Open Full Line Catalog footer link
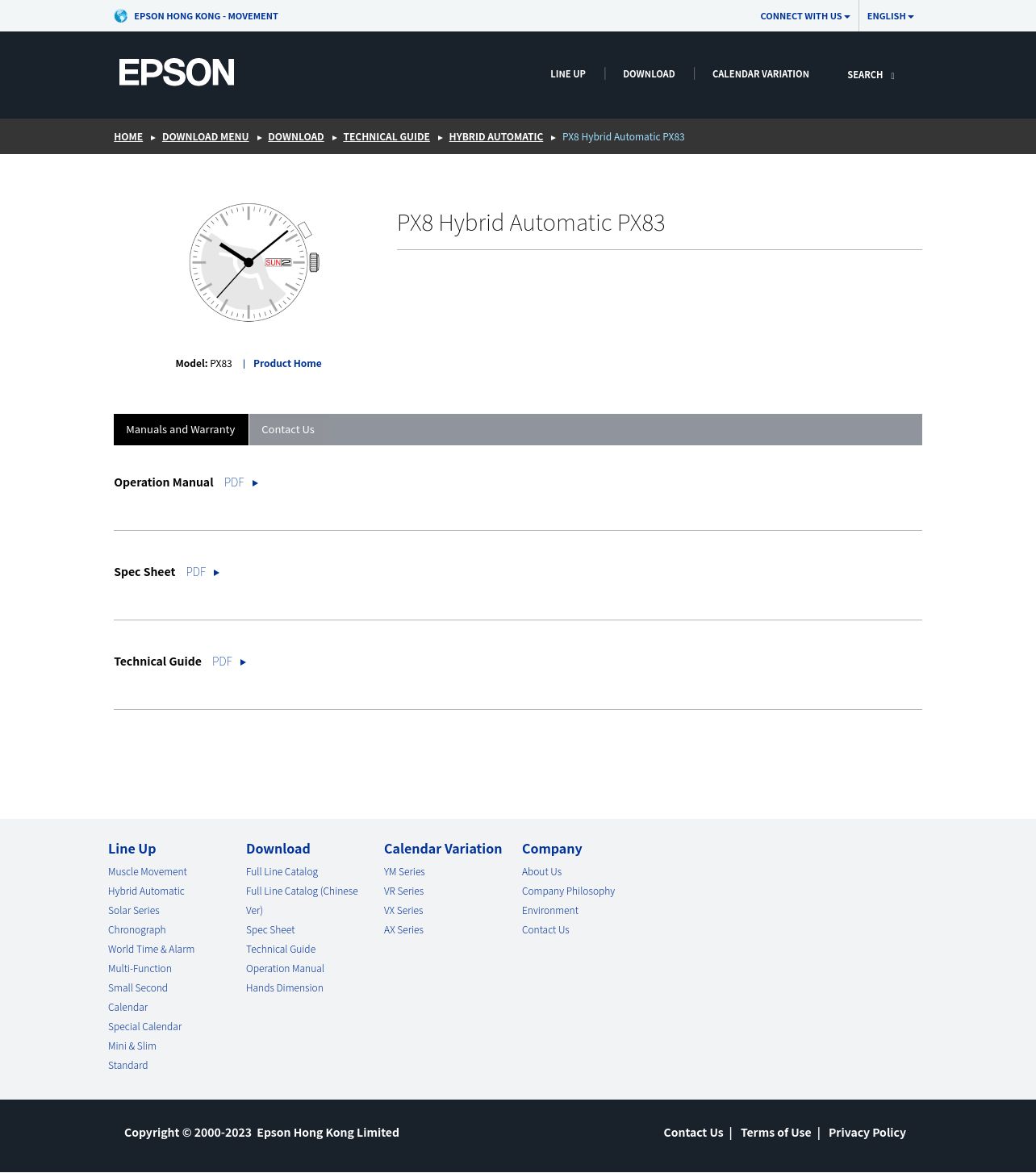The height and width of the screenshot is (1173, 1036). 282,872
